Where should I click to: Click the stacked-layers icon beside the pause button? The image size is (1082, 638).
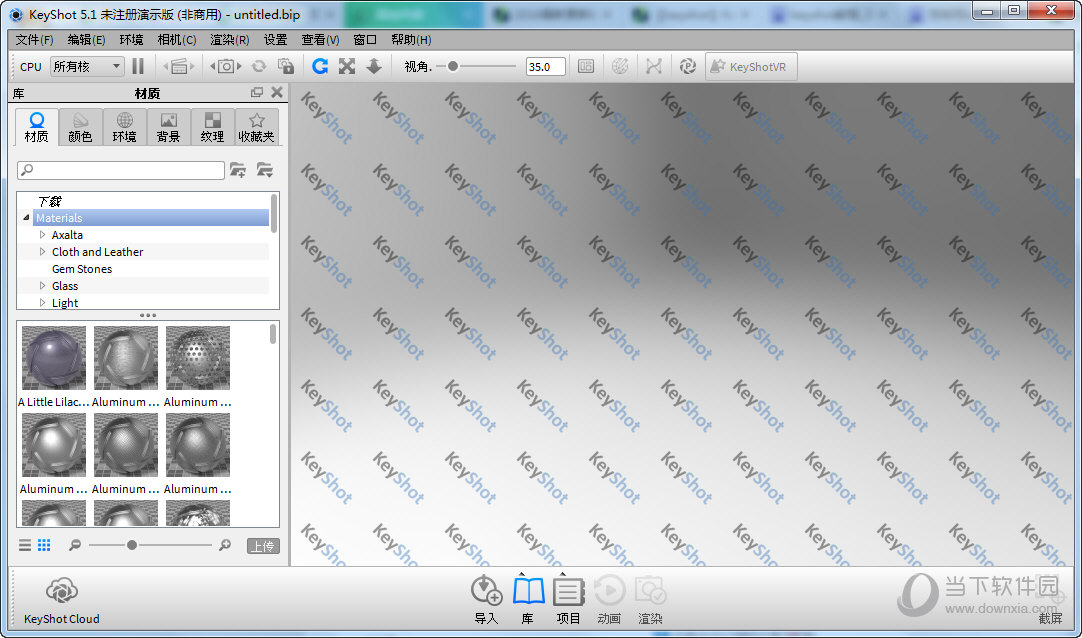click(x=179, y=66)
